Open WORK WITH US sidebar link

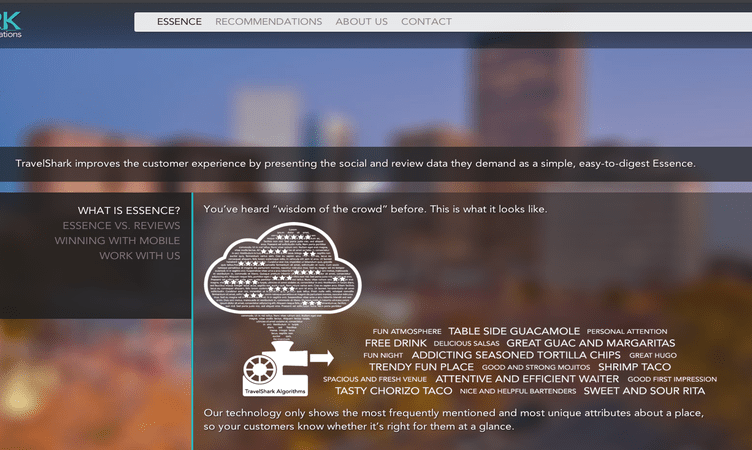(x=140, y=256)
